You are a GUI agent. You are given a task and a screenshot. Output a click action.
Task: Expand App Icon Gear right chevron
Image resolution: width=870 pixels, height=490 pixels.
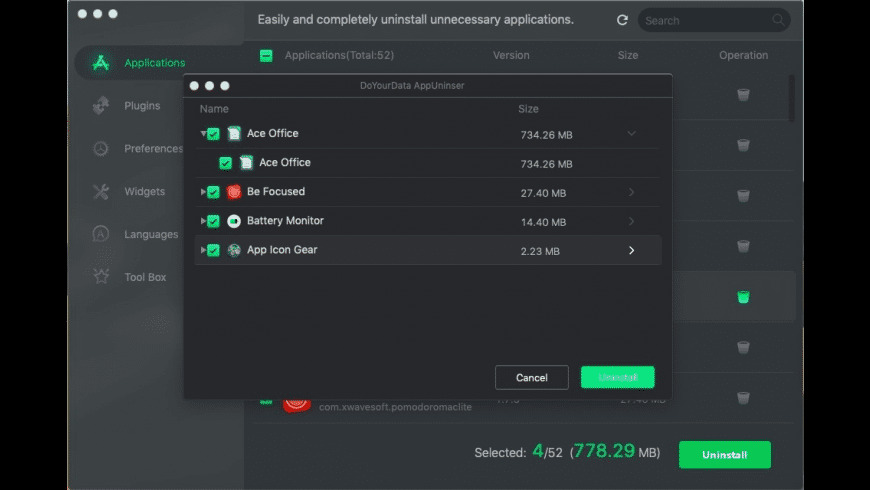(x=631, y=250)
